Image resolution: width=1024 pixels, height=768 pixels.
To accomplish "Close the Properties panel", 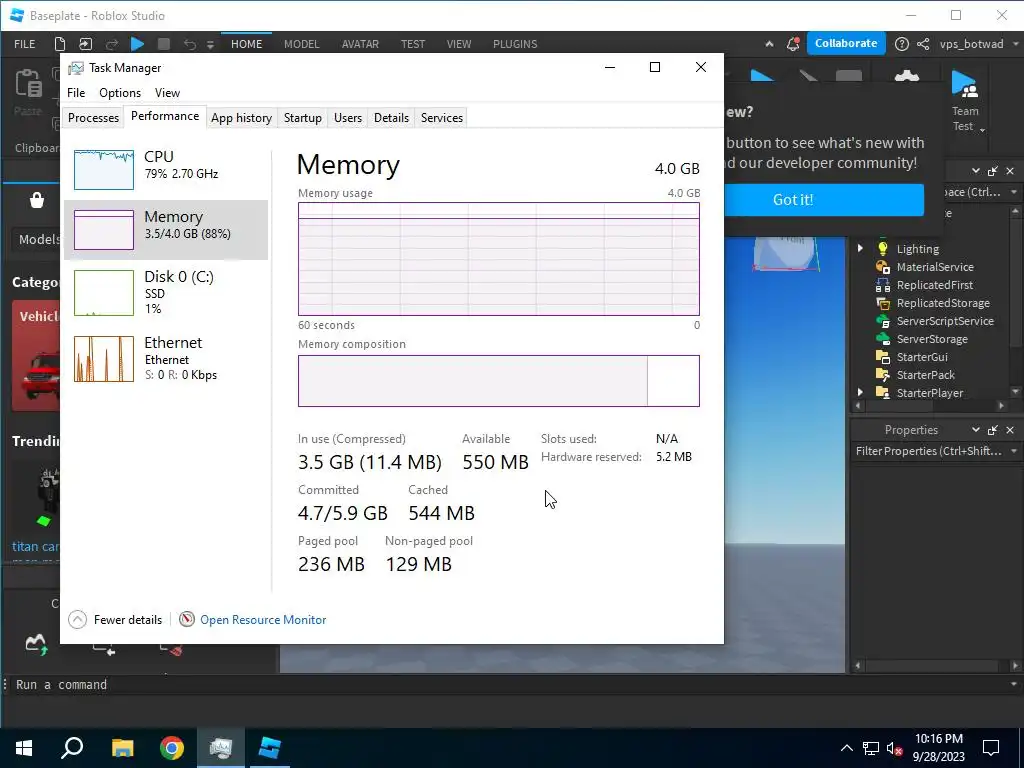I will pos(1010,430).
